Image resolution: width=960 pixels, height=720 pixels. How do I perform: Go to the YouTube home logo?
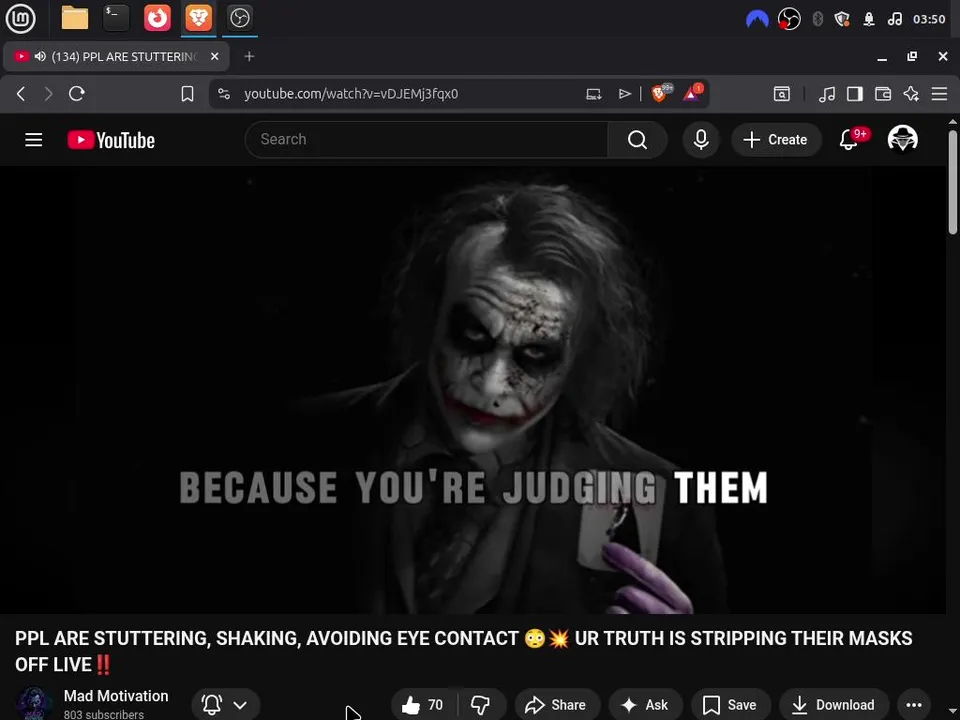click(x=111, y=140)
